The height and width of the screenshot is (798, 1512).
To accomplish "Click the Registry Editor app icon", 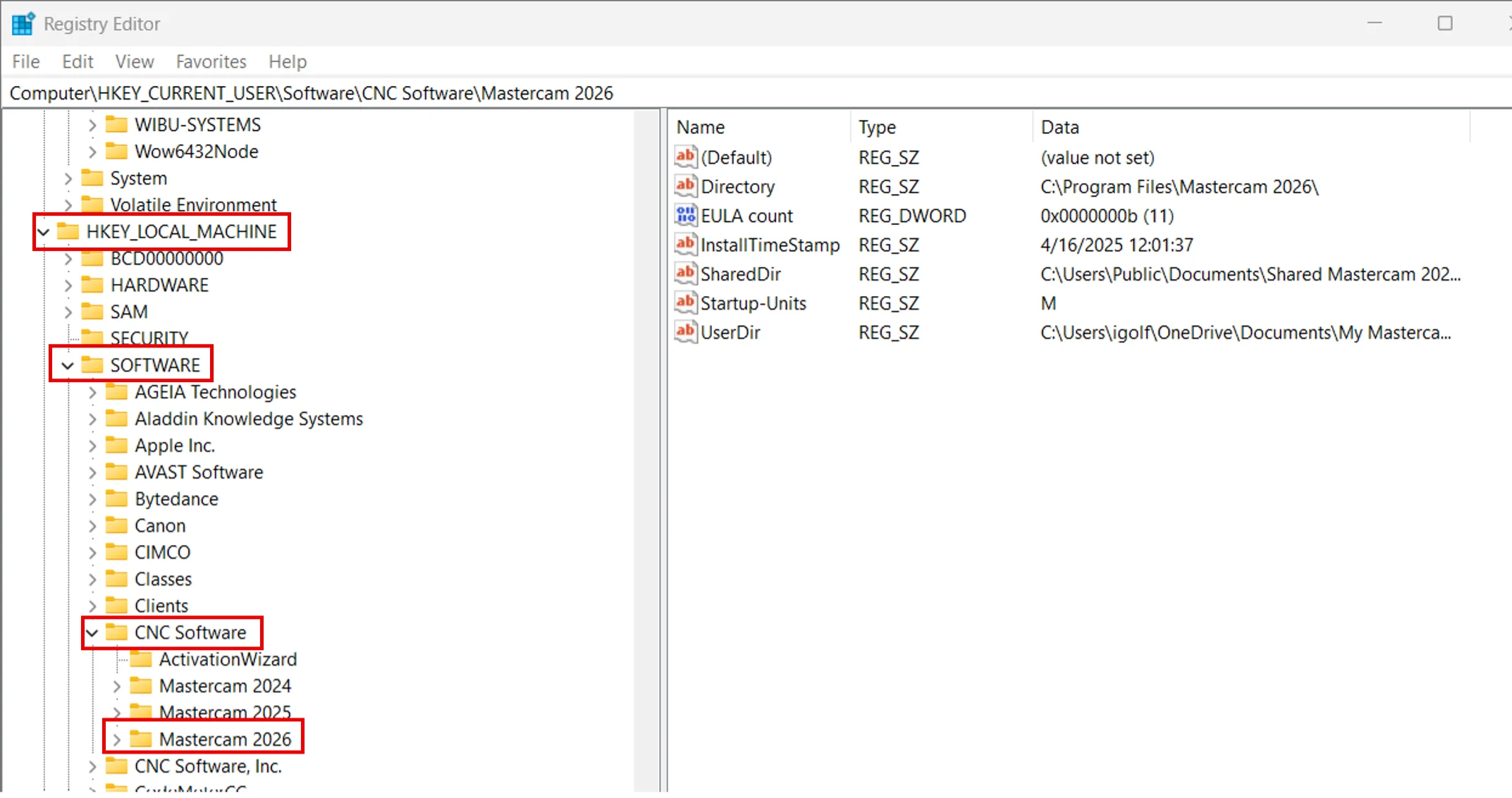I will tap(23, 23).
